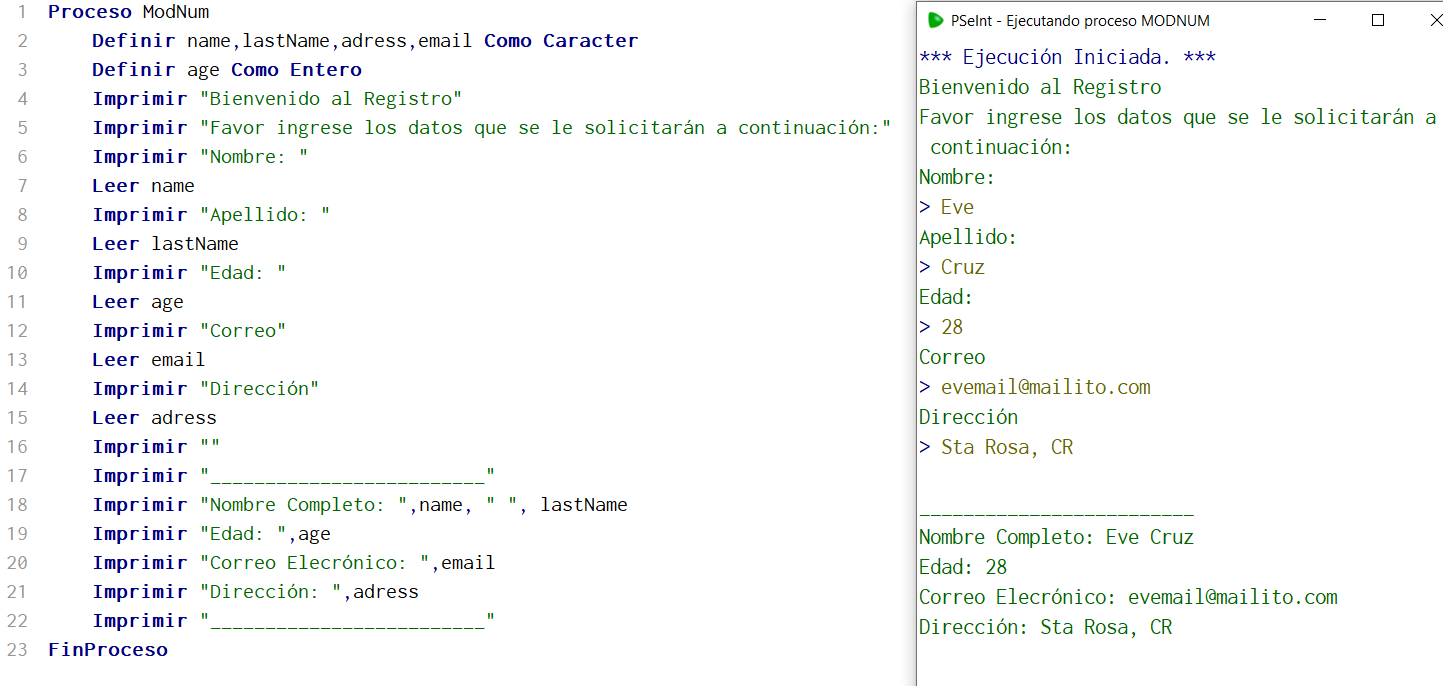The height and width of the screenshot is (686, 1443).
Task: Click the "Leer email" statement
Action: 146,359
